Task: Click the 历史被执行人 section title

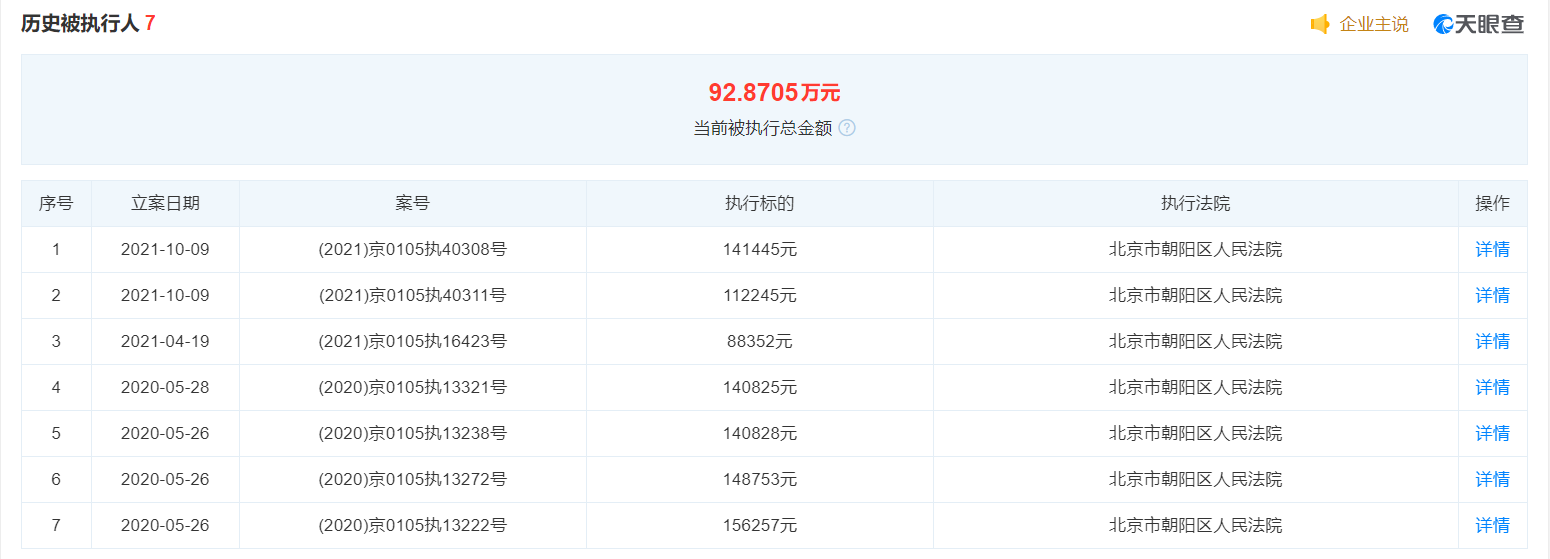Action: pos(80,23)
